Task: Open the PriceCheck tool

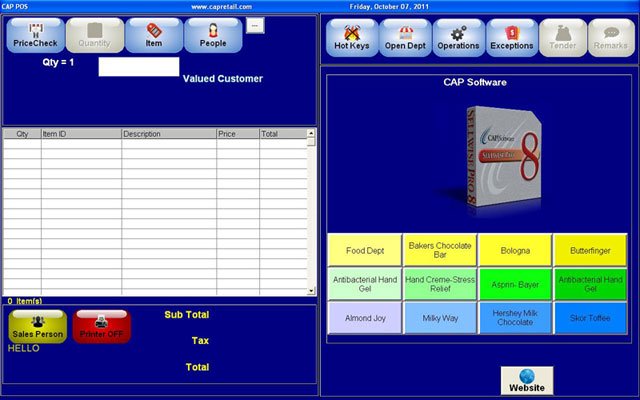Action: 36,36
